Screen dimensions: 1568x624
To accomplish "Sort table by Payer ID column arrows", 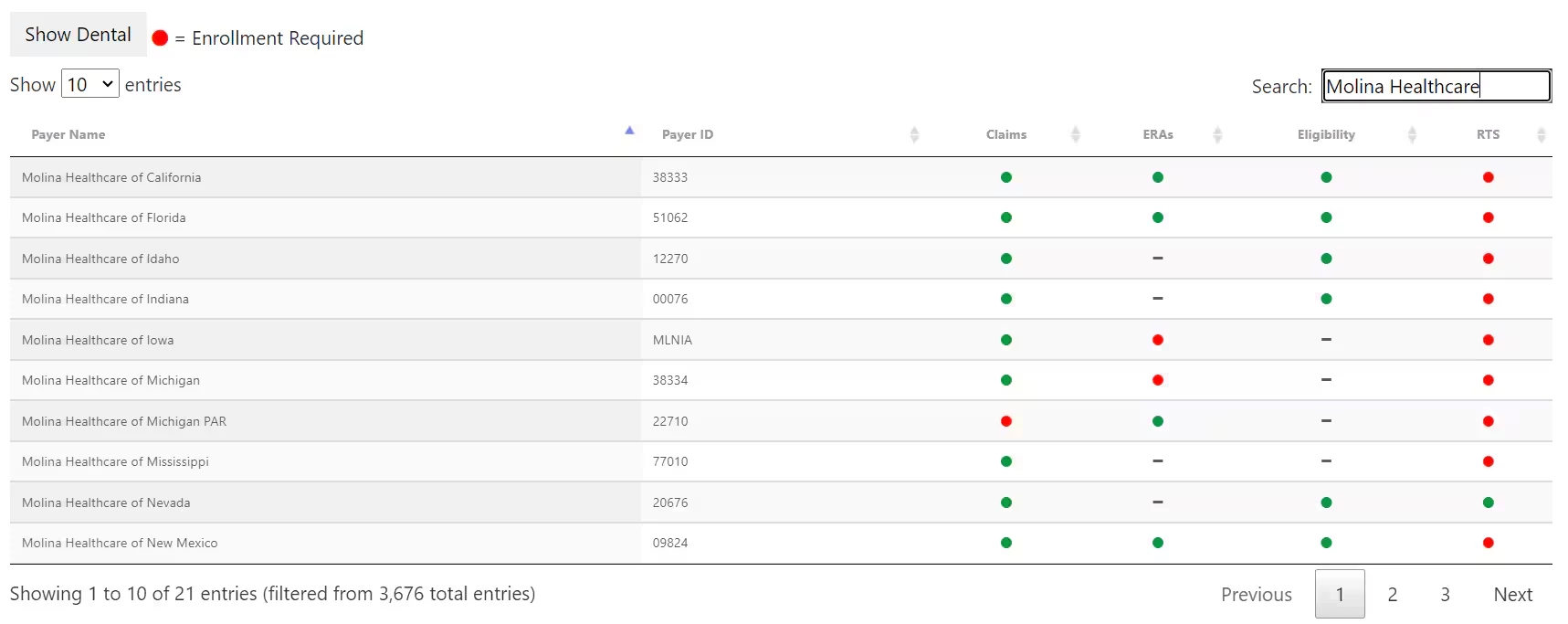I will 914,134.
